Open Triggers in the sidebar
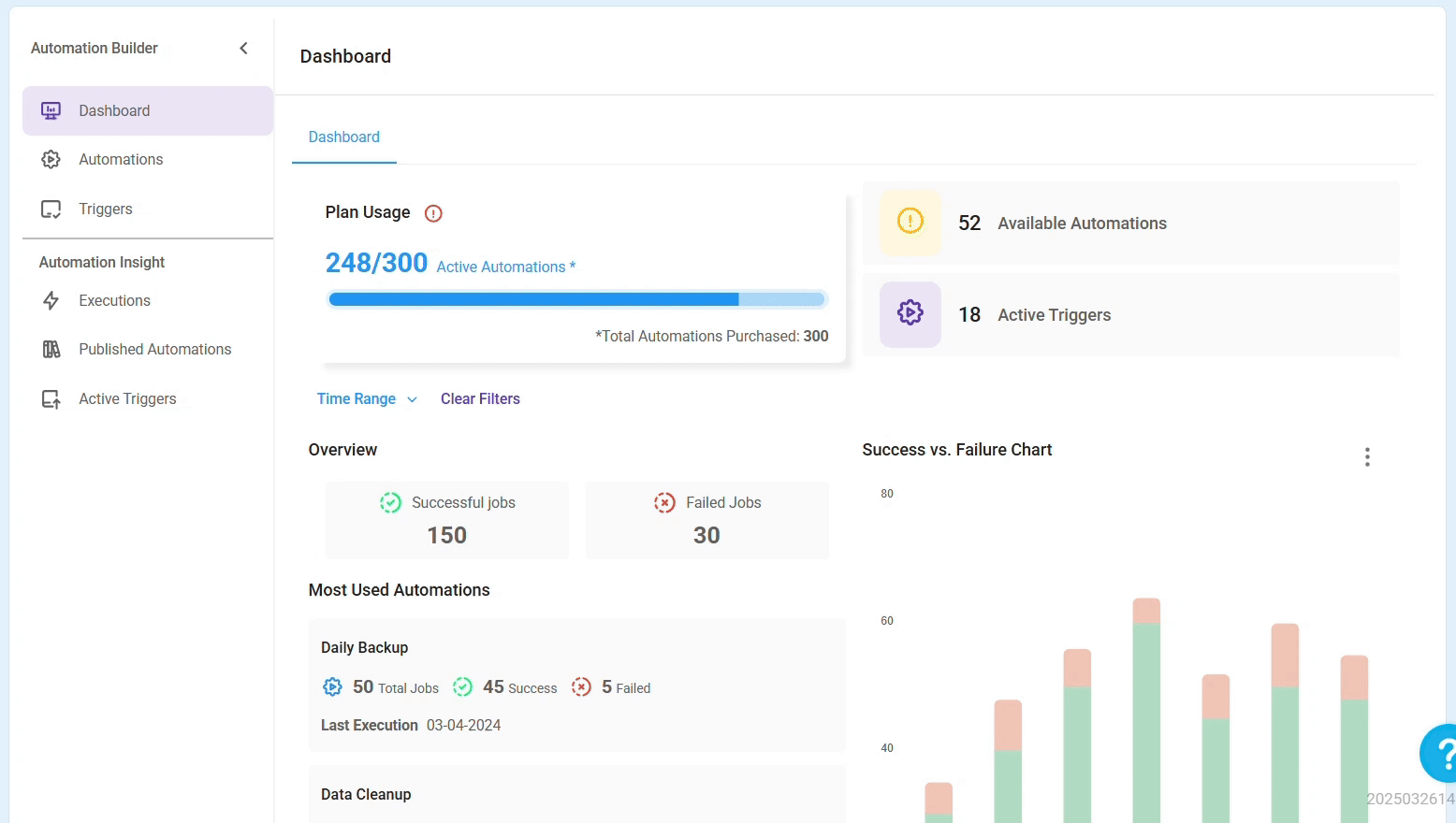This screenshot has height=823, width=1456. [148, 209]
